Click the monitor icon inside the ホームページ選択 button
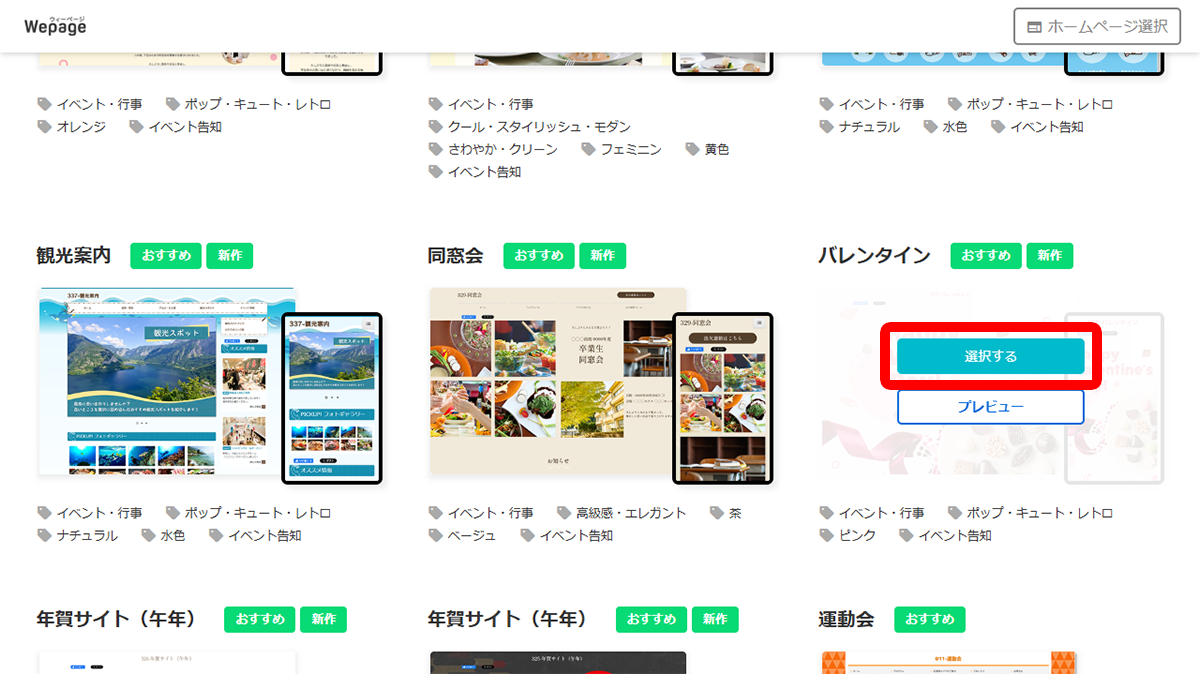The height and width of the screenshot is (674, 1200). [x=1035, y=26]
